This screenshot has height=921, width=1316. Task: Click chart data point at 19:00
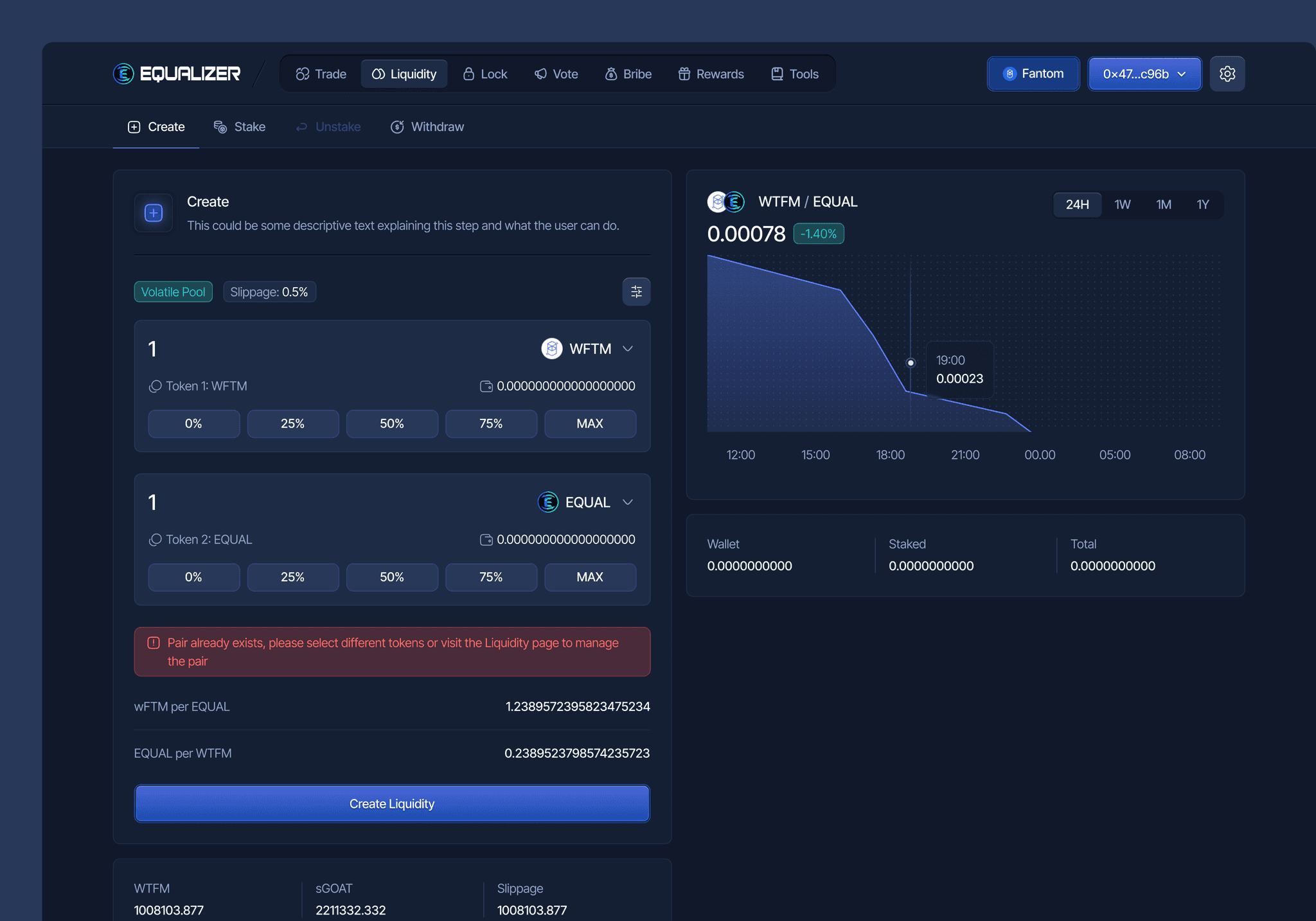[911, 363]
